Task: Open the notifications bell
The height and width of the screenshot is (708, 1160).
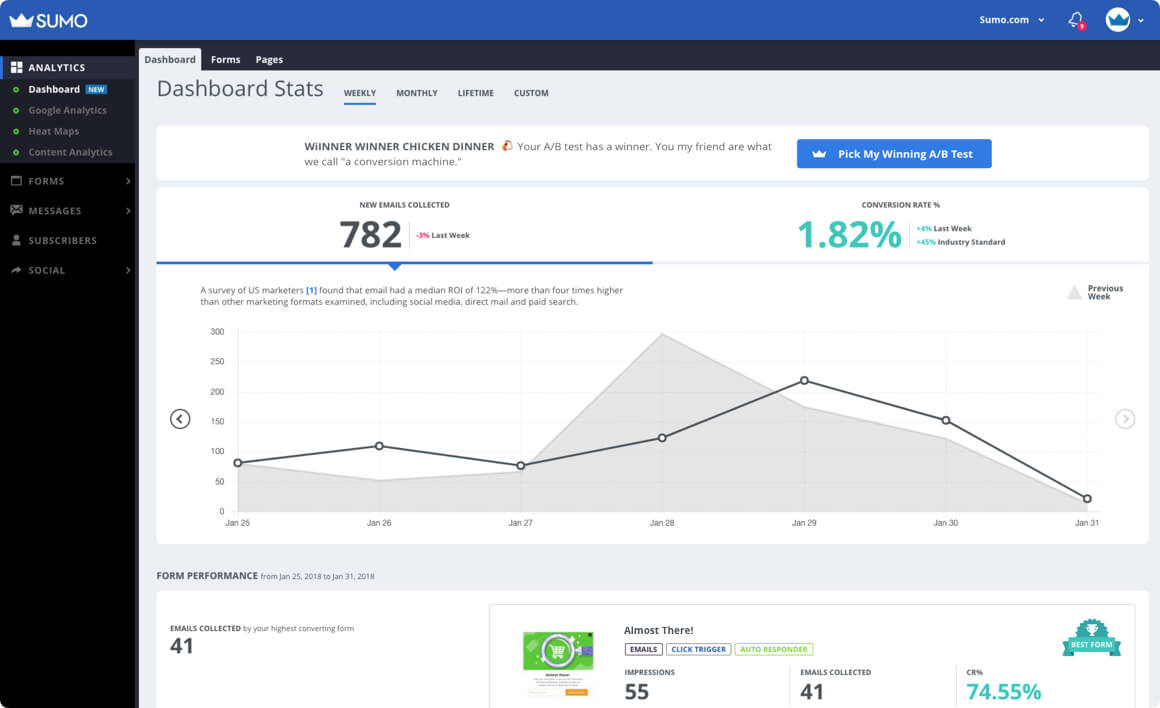Action: 1077,19
